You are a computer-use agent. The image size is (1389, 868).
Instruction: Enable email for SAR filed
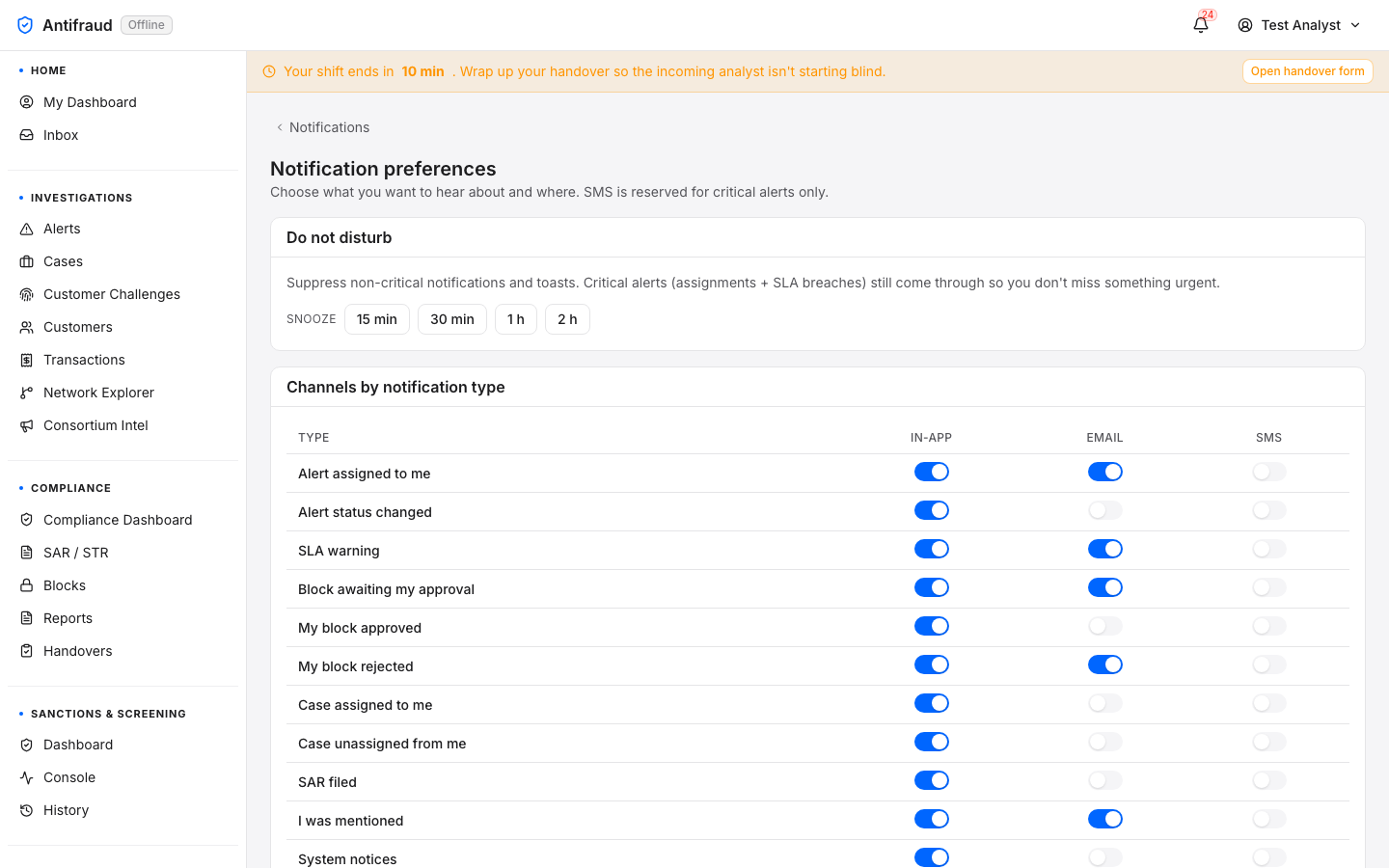click(x=1105, y=780)
